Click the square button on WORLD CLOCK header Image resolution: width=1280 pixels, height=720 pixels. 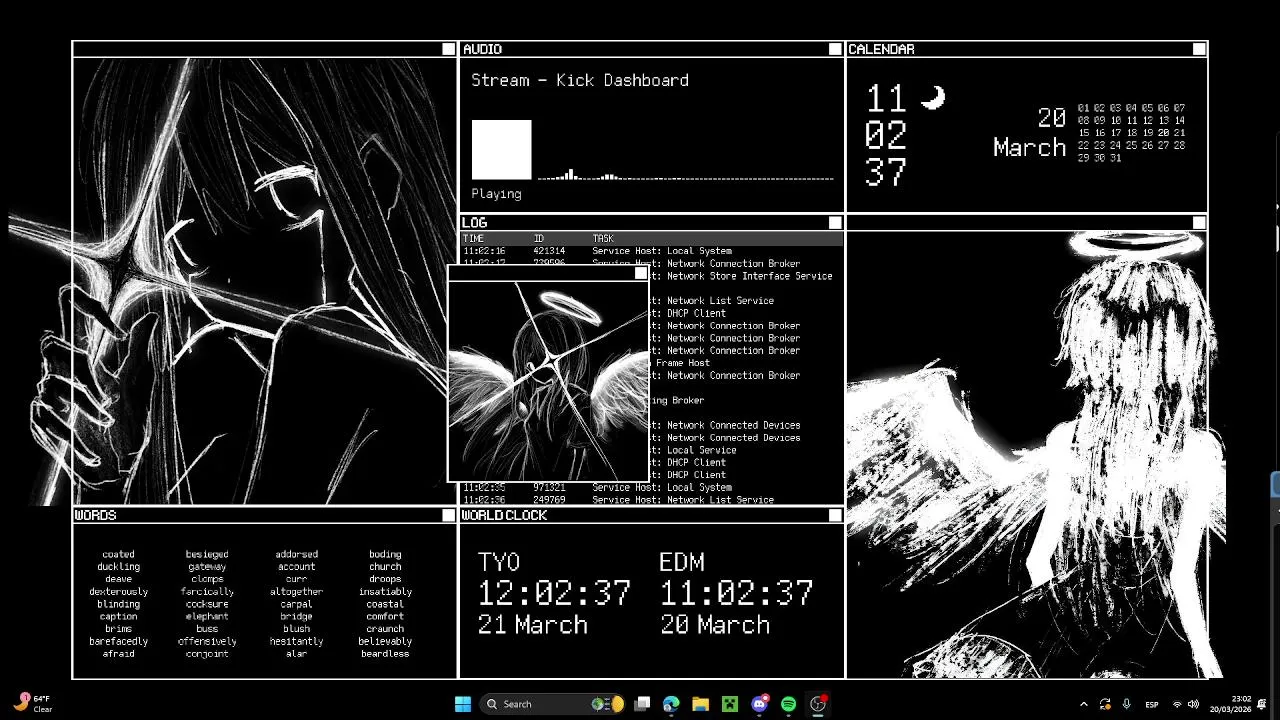pyautogui.click(x=835, y=515)
